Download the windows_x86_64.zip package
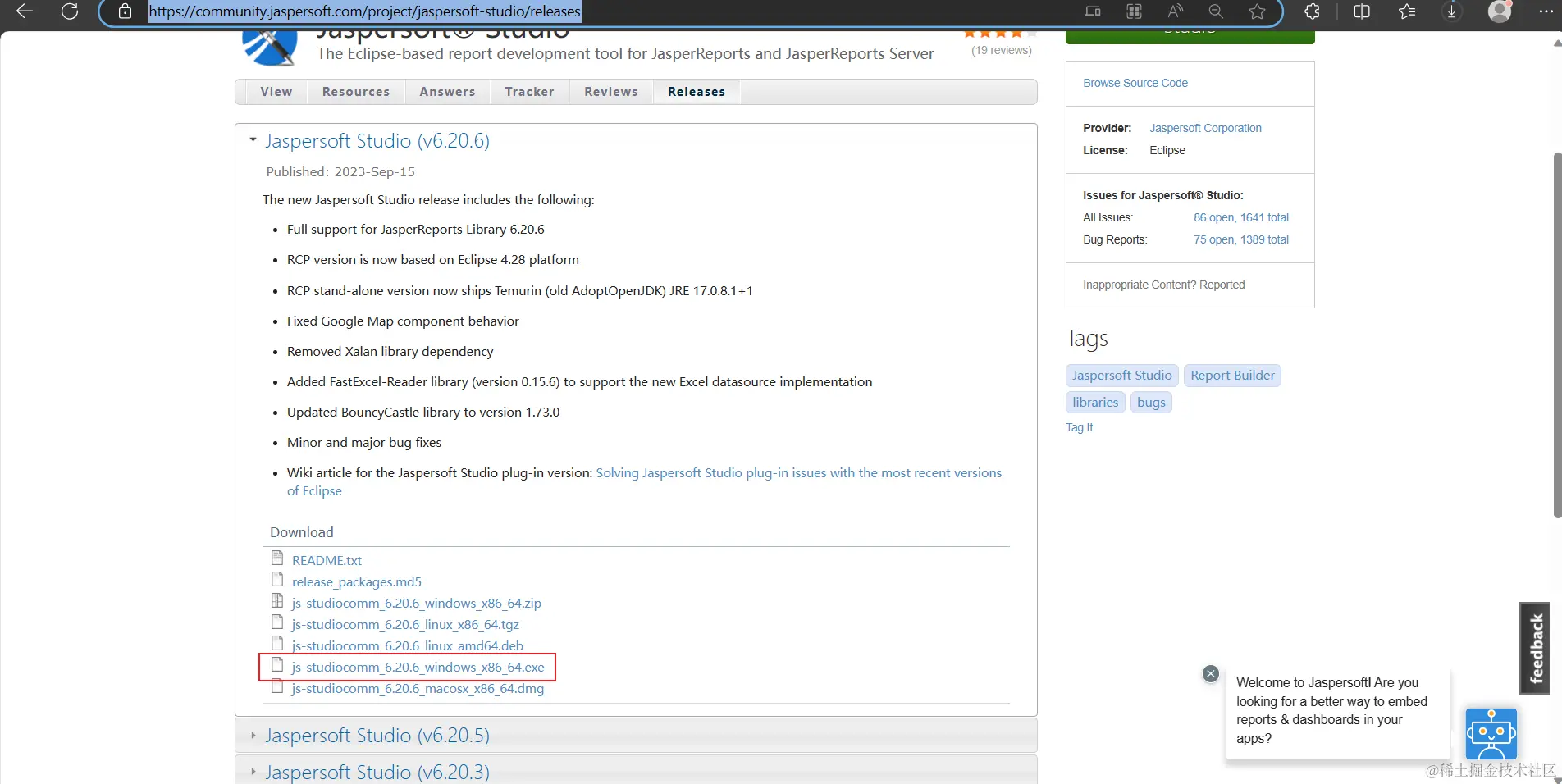This screenshot has height=784, width=1562. coord(417,603)
